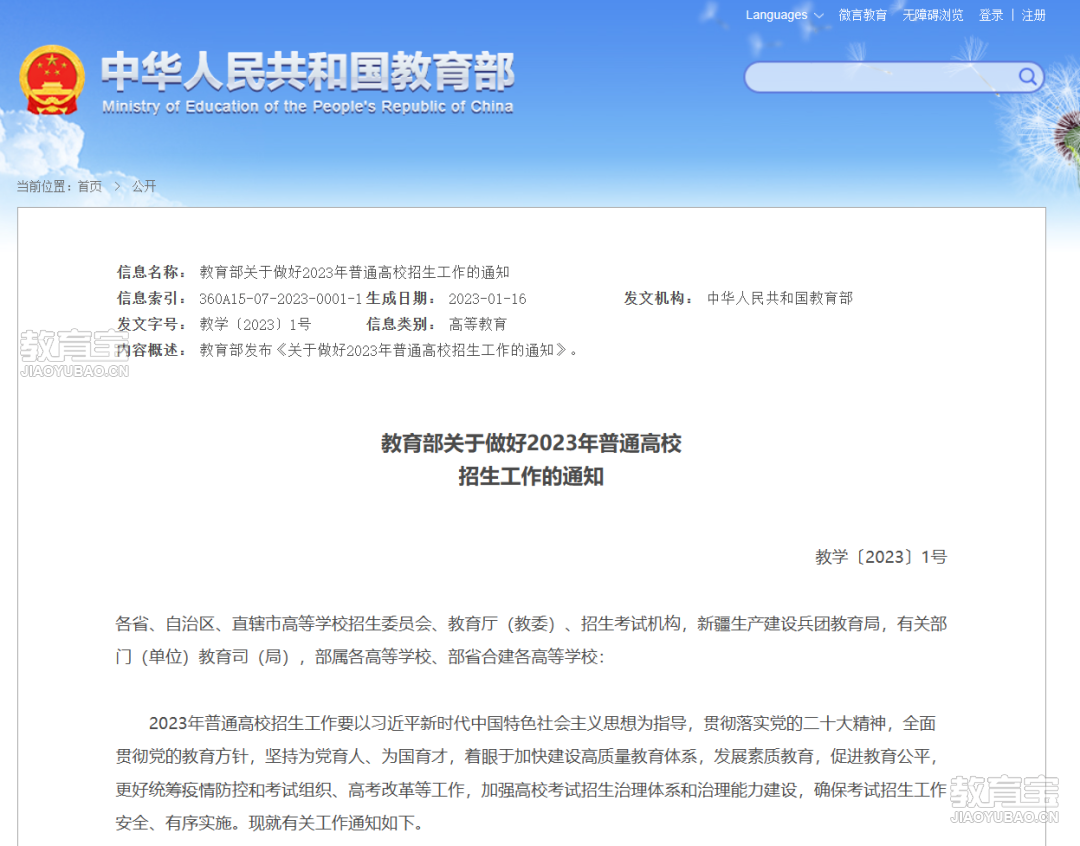Click the 注册 link
Viewport: 1080px width, 846px height.
click(1033, 15)
